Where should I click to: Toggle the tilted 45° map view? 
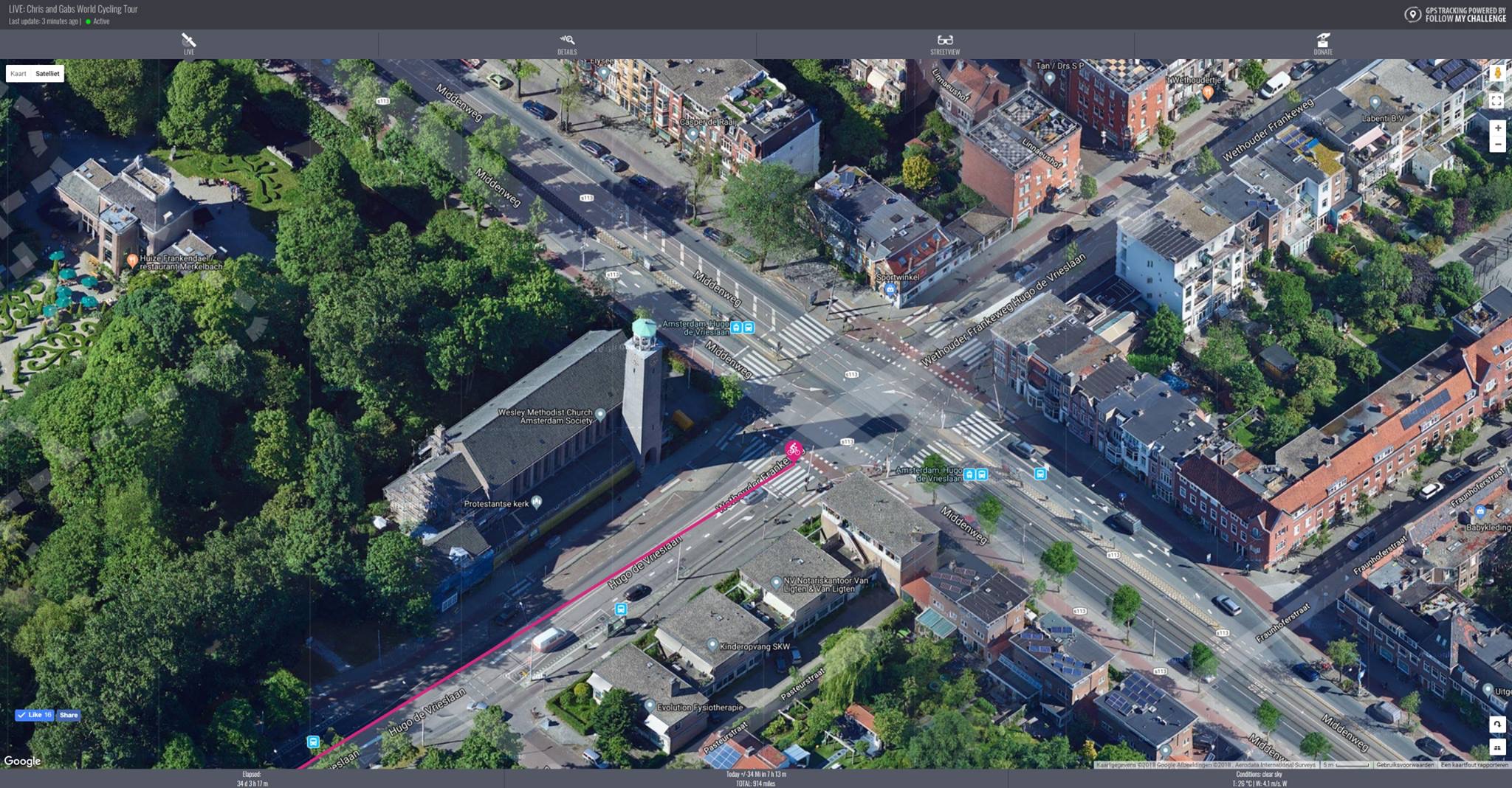(x=1497, y=747)
